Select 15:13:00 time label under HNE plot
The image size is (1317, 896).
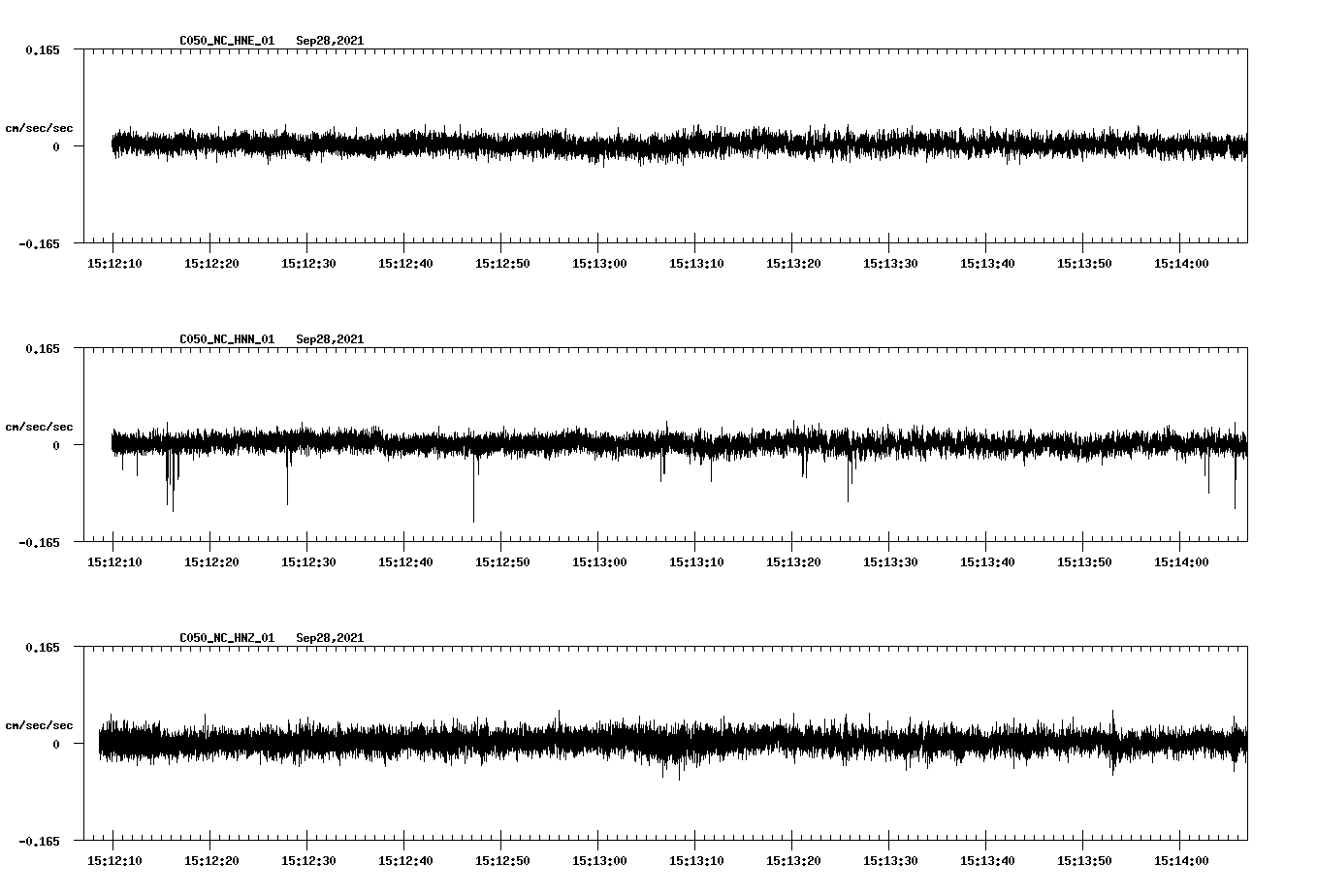(x=599, y=263)
